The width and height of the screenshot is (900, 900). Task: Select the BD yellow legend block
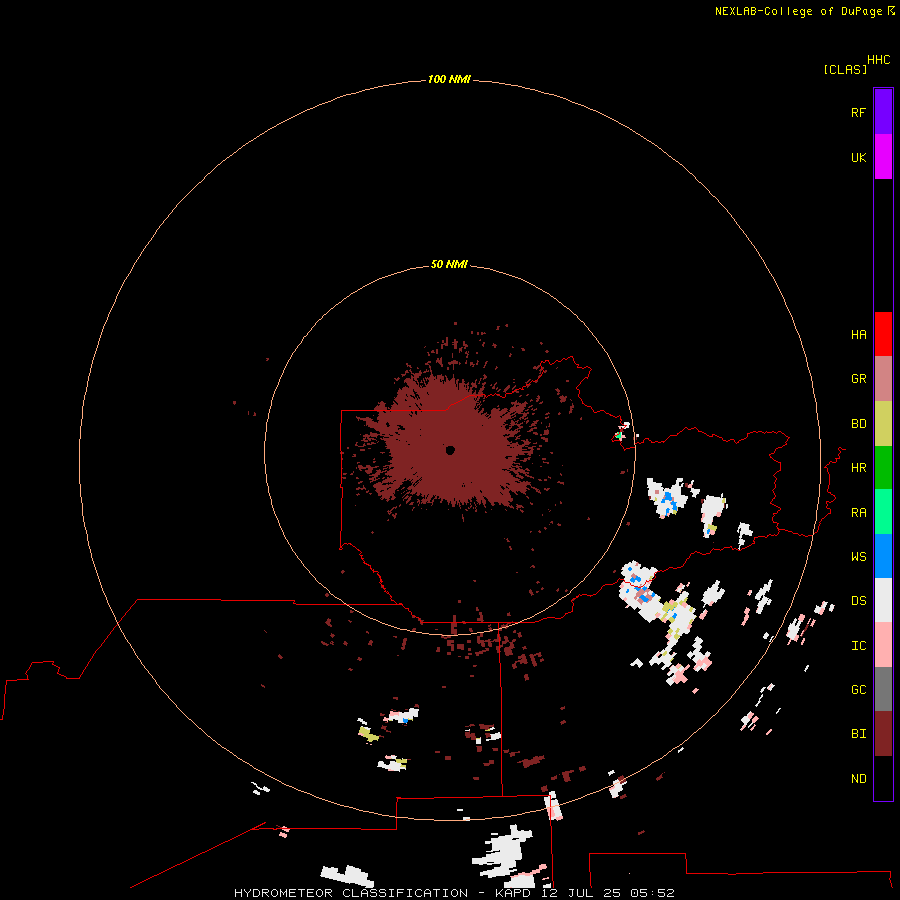pyautogui.click(x=883, y=424)
